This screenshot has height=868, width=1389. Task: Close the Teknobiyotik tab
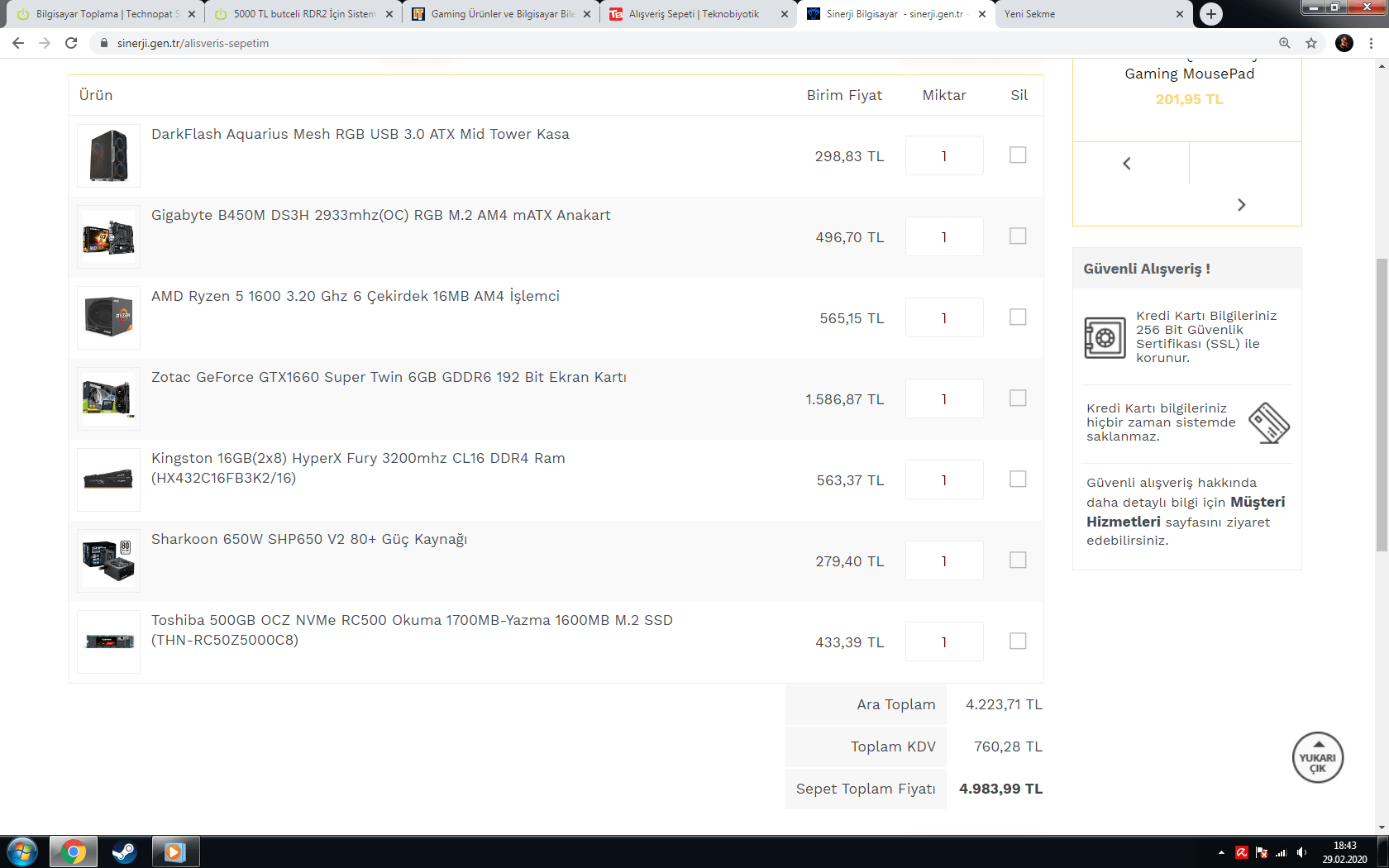[x=785, y=14]
